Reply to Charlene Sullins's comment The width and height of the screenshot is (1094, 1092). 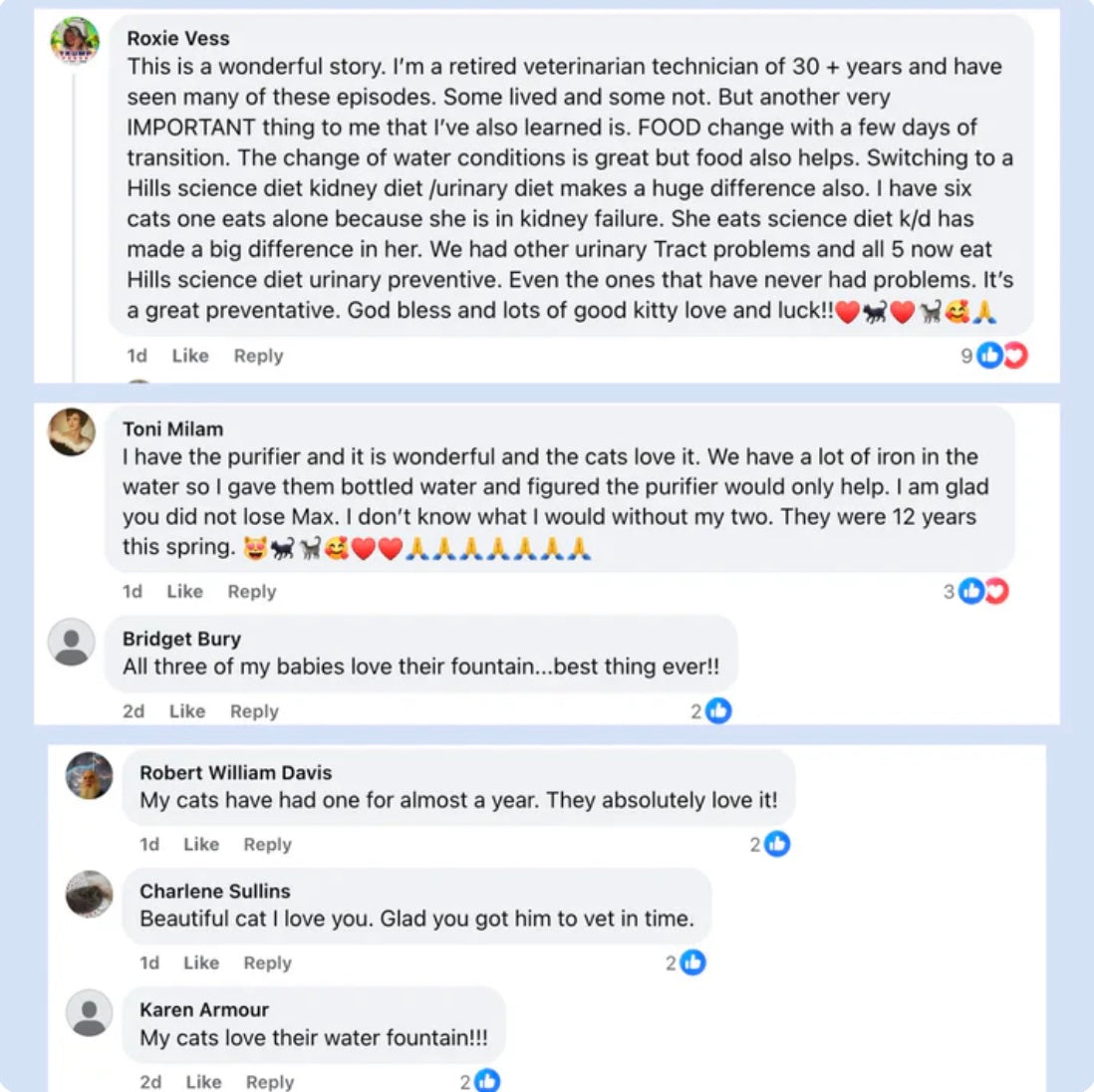tap(267, 962)
